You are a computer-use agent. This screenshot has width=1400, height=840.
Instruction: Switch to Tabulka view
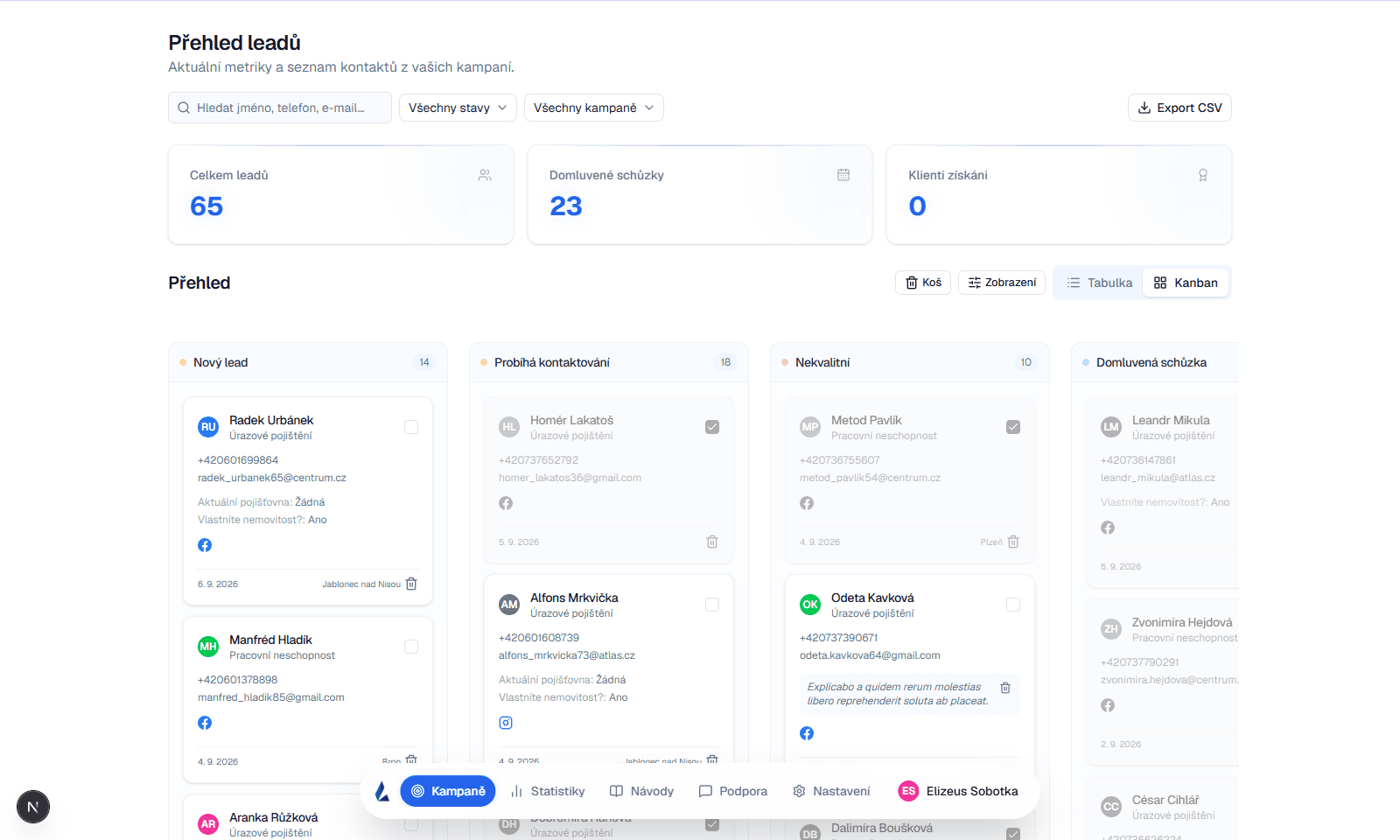(x=1099, y=283)
